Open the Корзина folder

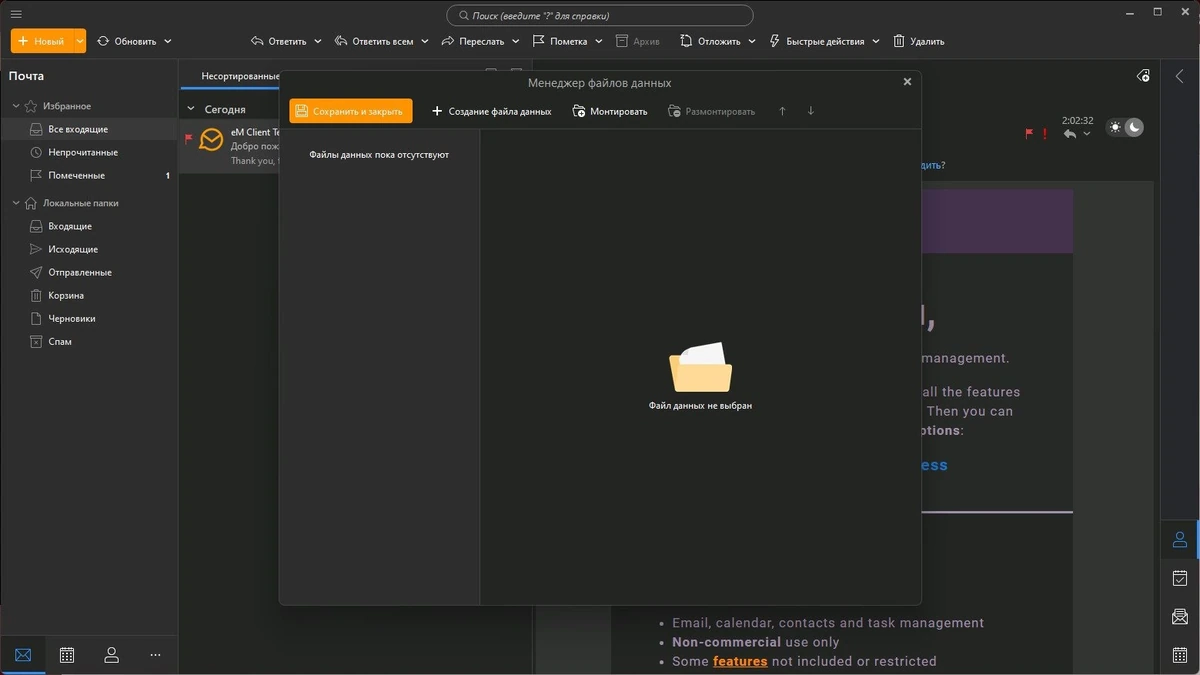point(89,295)
